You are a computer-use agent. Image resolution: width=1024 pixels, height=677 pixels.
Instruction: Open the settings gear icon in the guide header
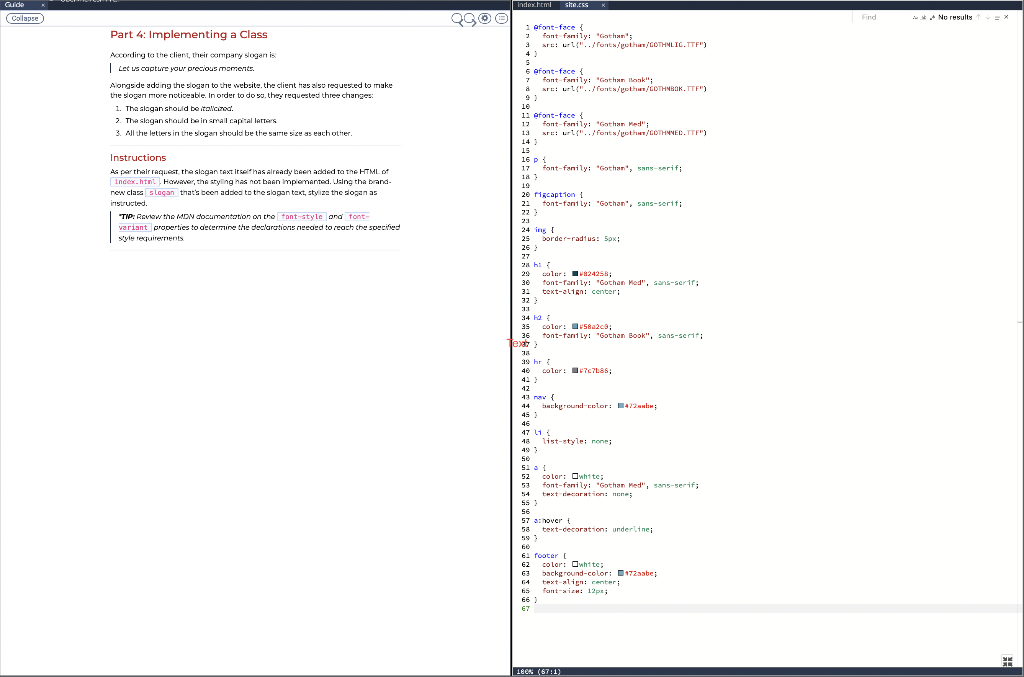[x=484, y=18]
